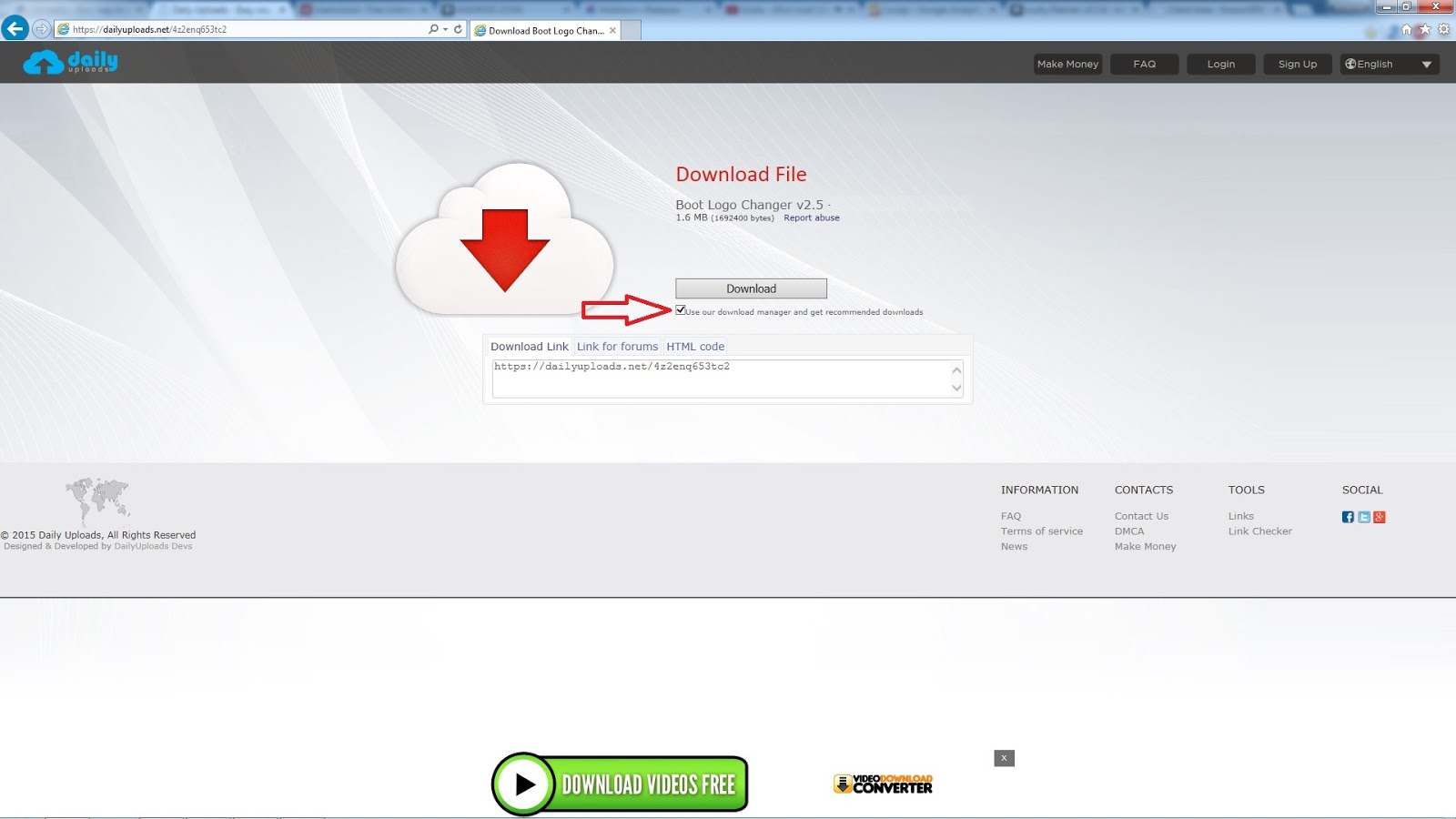Open the Contact Us link
The width and height of the screenshot is (1456, 819).
[x=1141, y=516]
